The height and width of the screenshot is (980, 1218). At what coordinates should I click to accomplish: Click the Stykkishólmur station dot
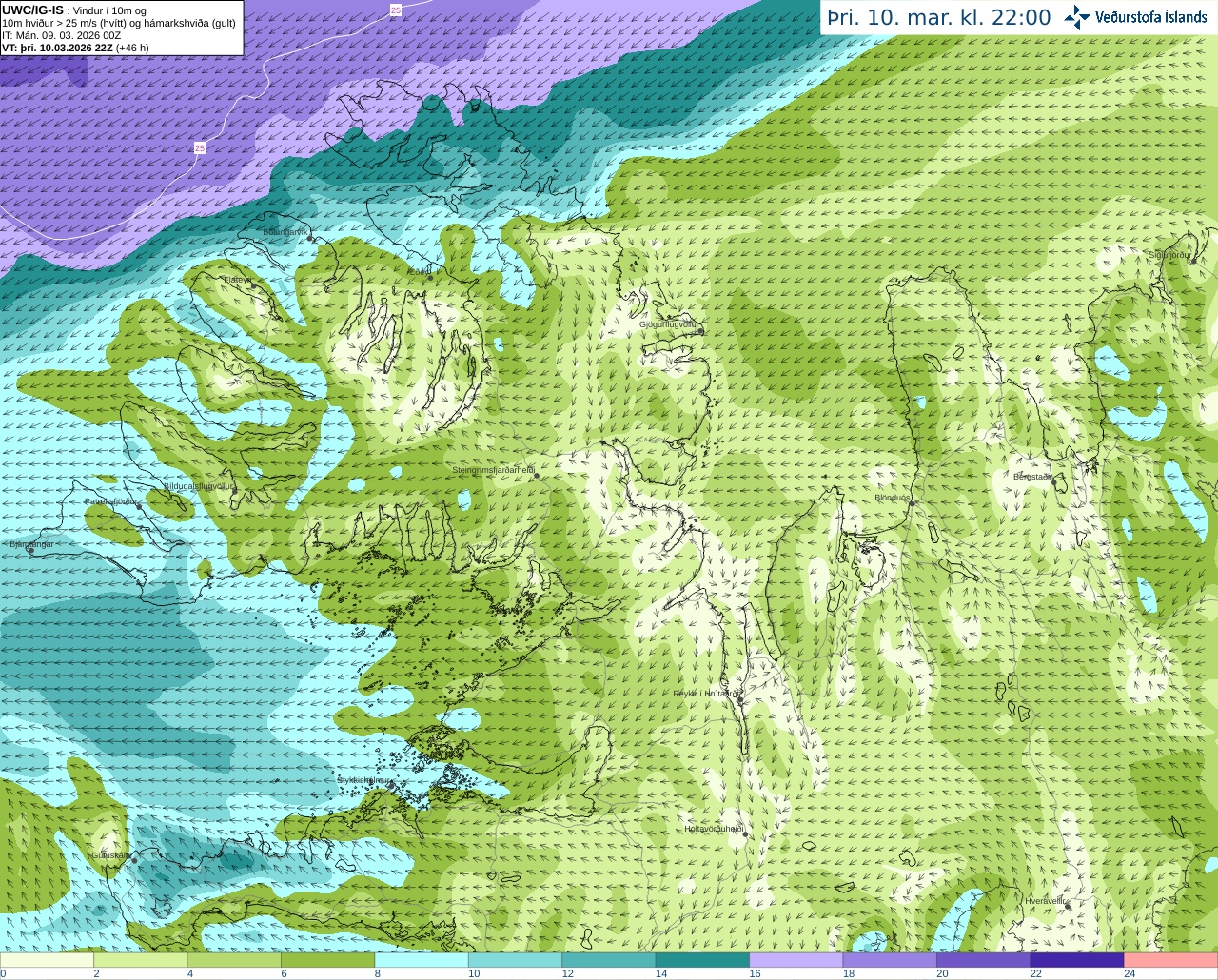tap(390, 785)
